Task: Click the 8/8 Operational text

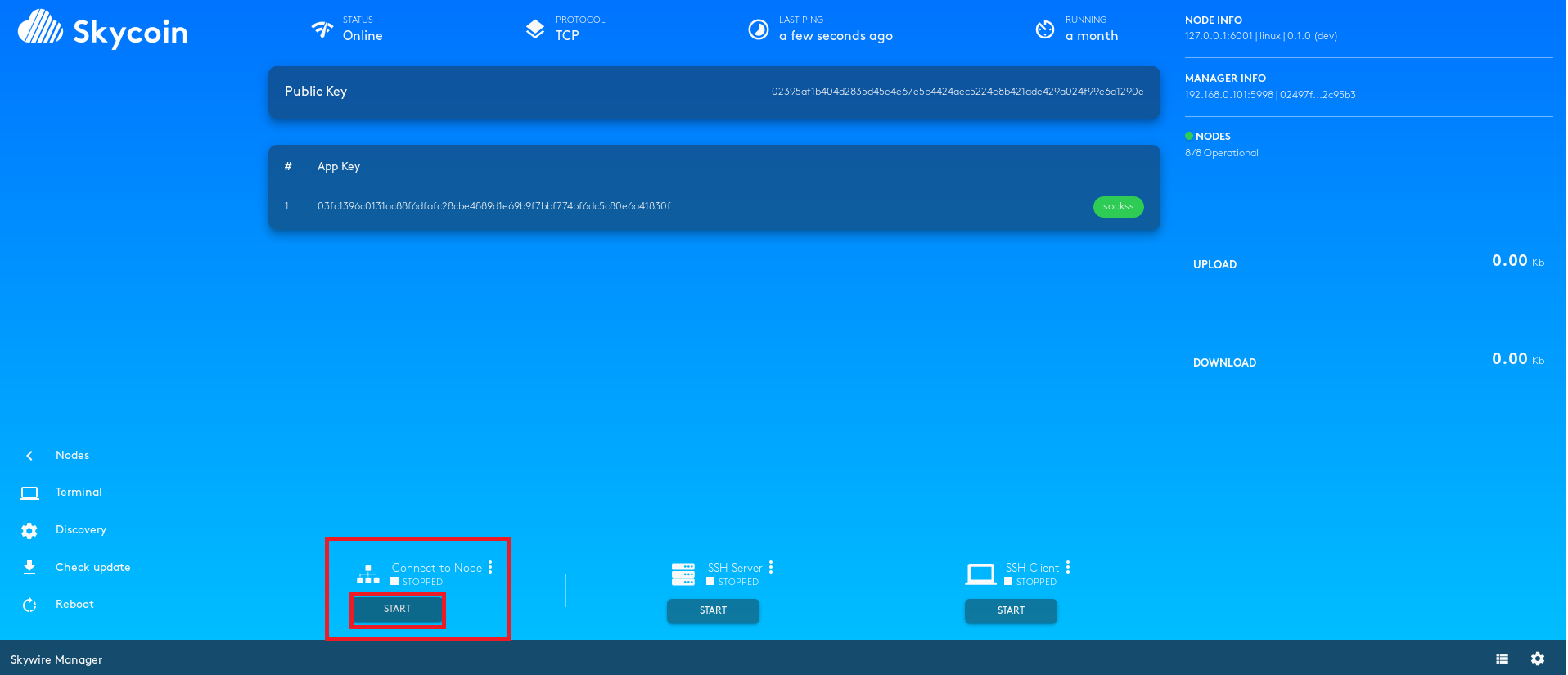Action: pyautogui.click(x=1222, y=153)
